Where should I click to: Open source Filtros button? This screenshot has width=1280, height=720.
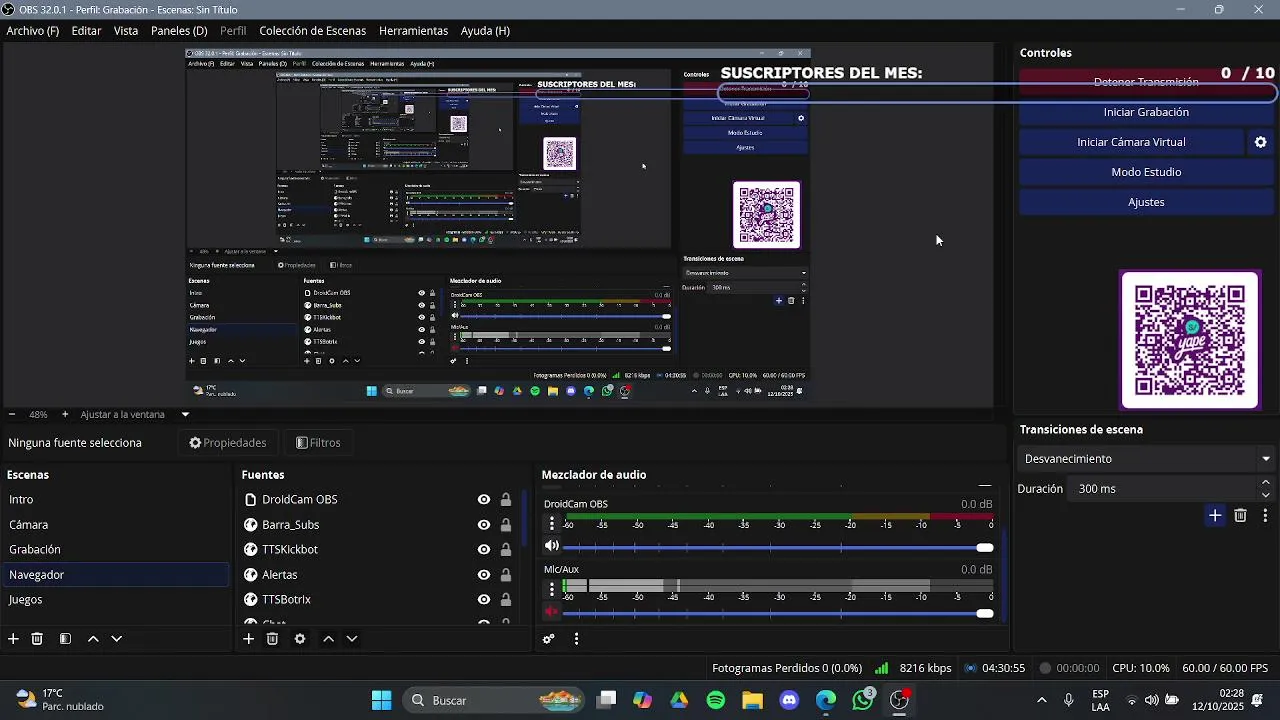click(x=319, y=443)
